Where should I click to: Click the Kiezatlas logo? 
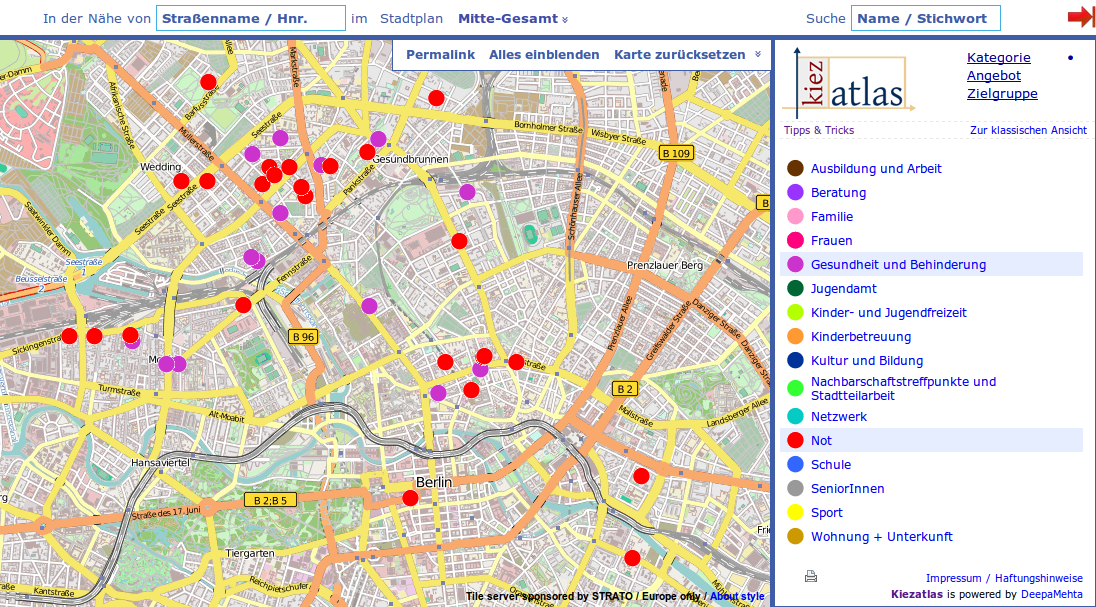point(849,83)
